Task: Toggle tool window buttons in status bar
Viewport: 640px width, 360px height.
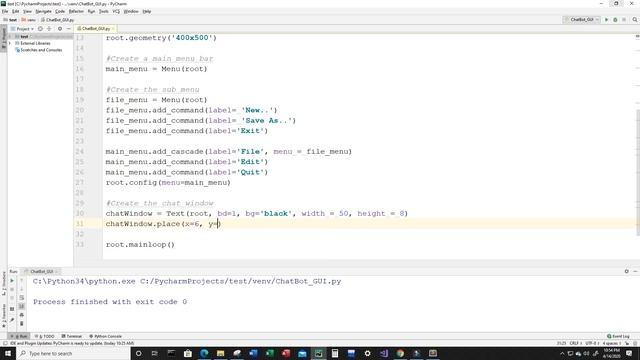Action: [5, 343]
